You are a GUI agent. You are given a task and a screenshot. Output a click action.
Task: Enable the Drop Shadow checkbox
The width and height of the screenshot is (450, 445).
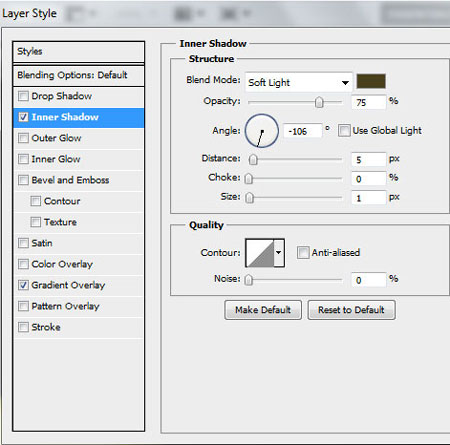[23, 96]
